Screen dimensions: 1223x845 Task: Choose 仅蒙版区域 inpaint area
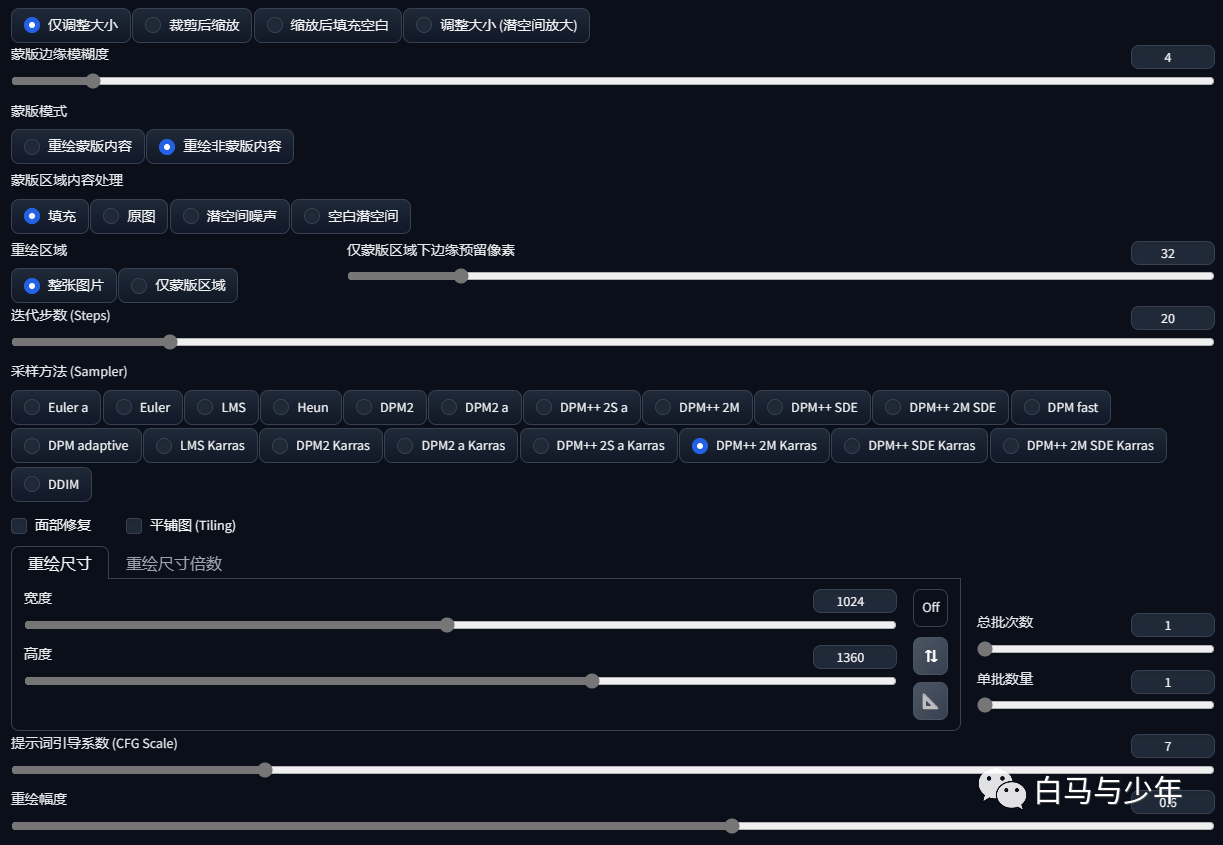(178, 285)
